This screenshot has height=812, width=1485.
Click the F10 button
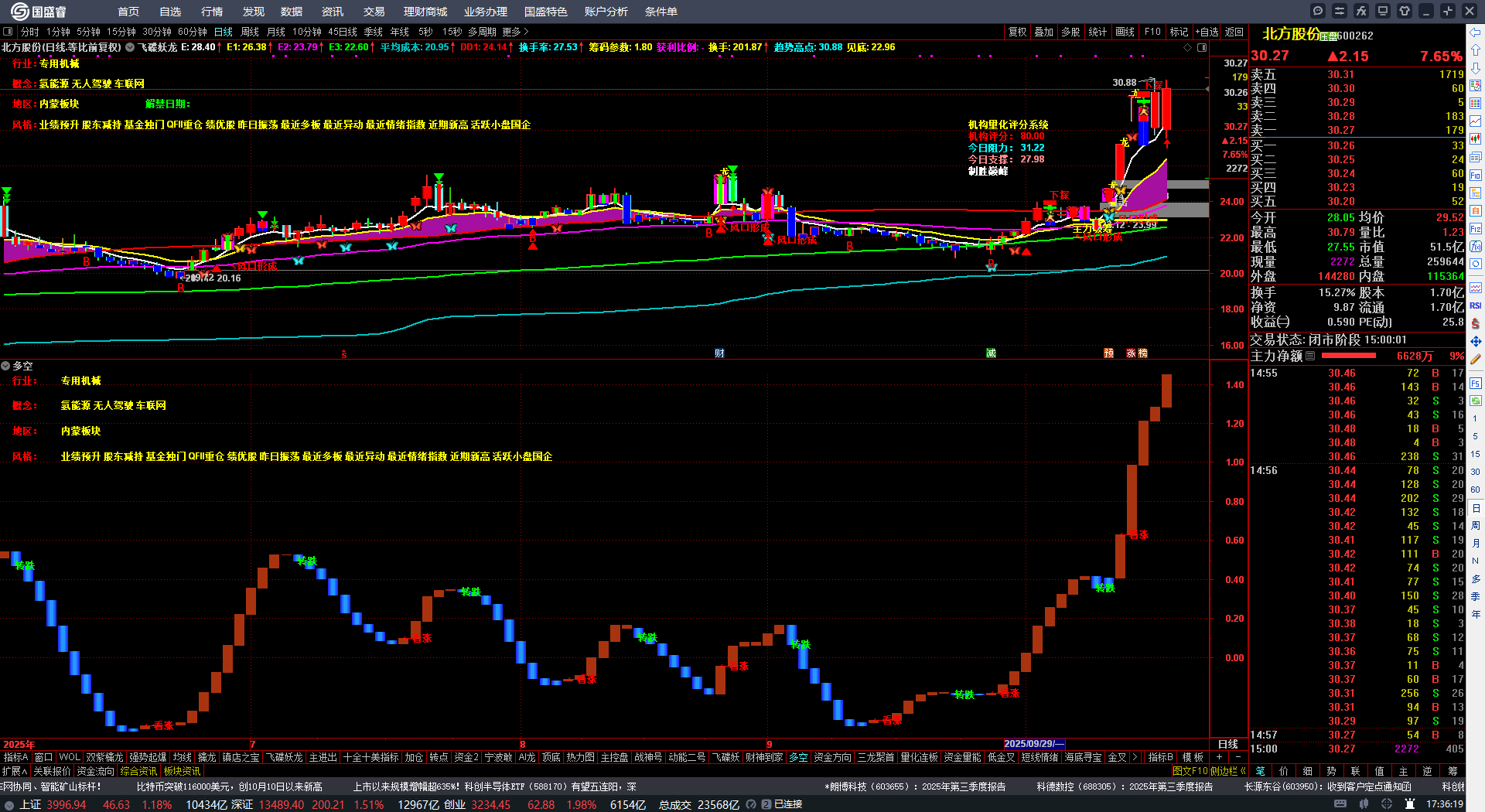tap(1152, 32)
